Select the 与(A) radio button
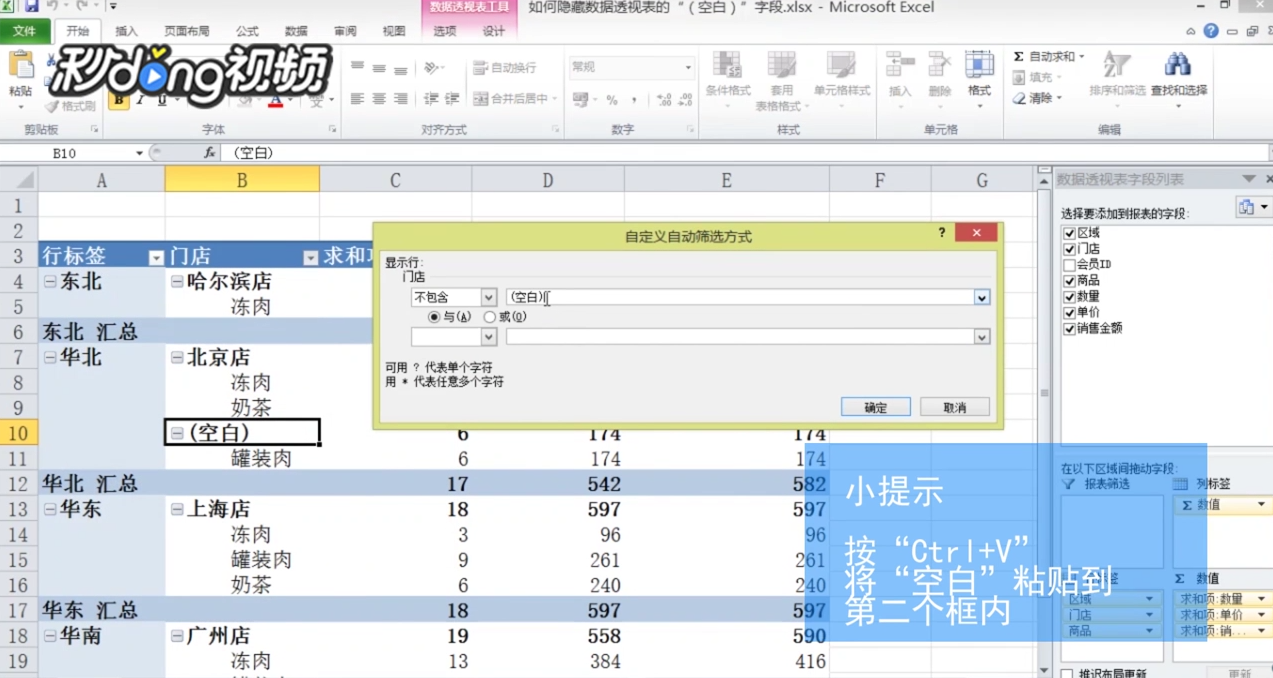 (434, 317)
